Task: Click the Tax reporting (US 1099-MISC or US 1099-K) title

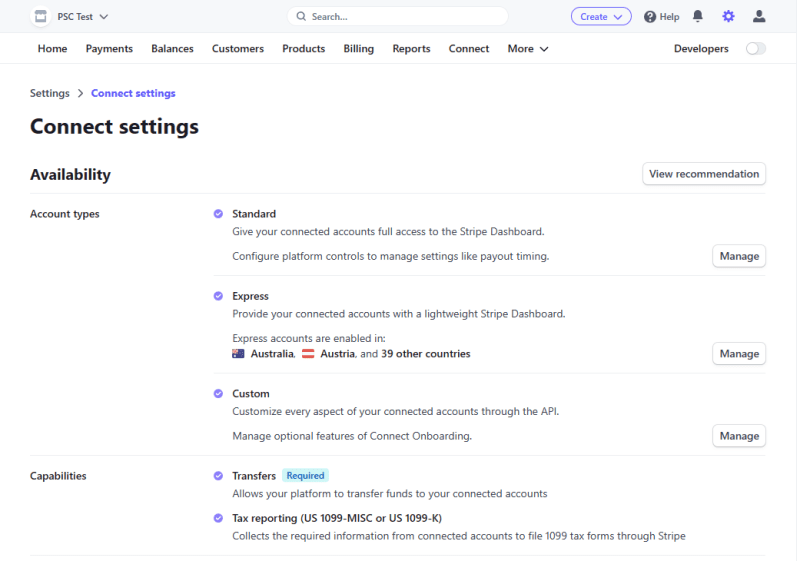Action: click(x=337, y=518)
